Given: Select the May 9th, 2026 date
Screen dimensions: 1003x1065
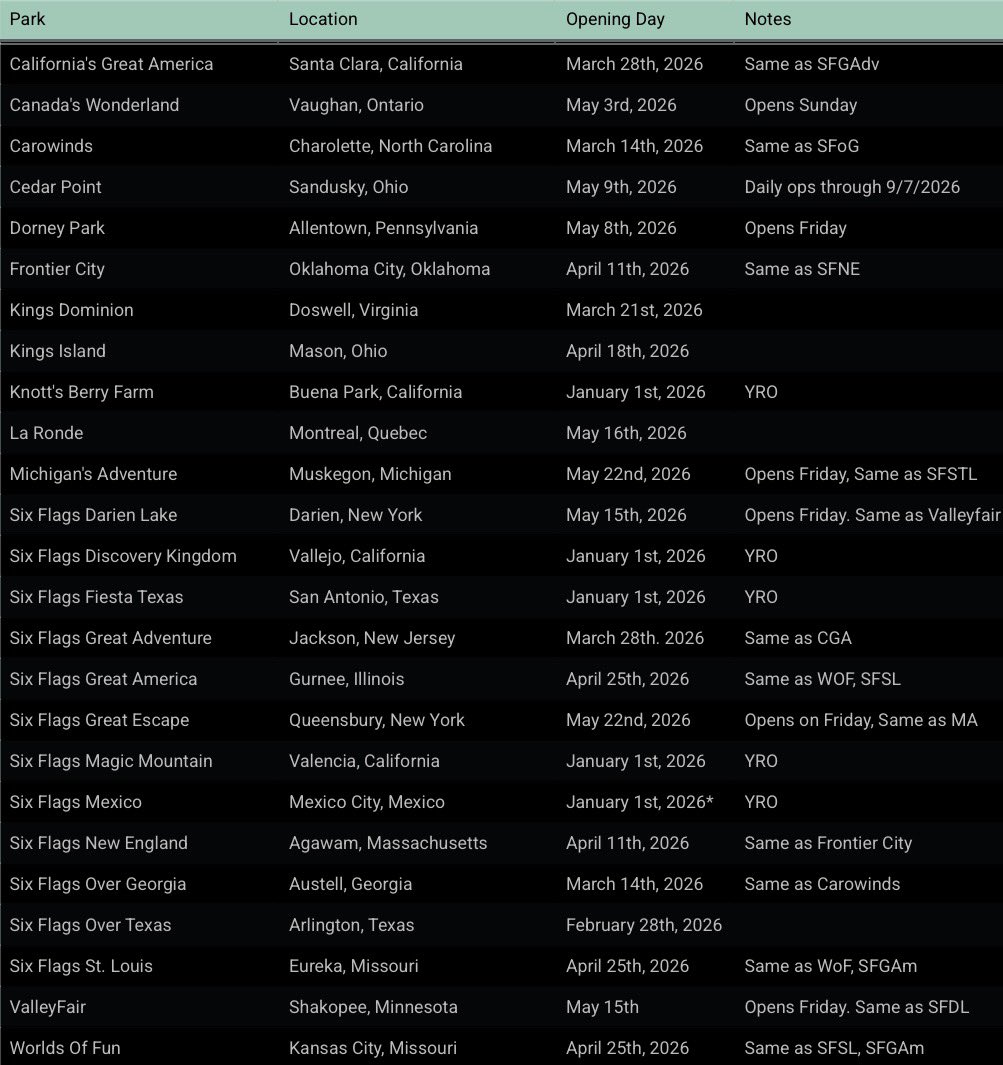Looking at the screenshot, I should tap(621, 187).
